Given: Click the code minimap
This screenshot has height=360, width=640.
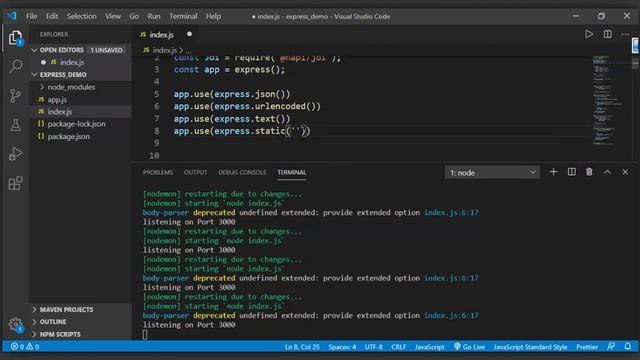Looking at the screenshot, I should [607, 101].
